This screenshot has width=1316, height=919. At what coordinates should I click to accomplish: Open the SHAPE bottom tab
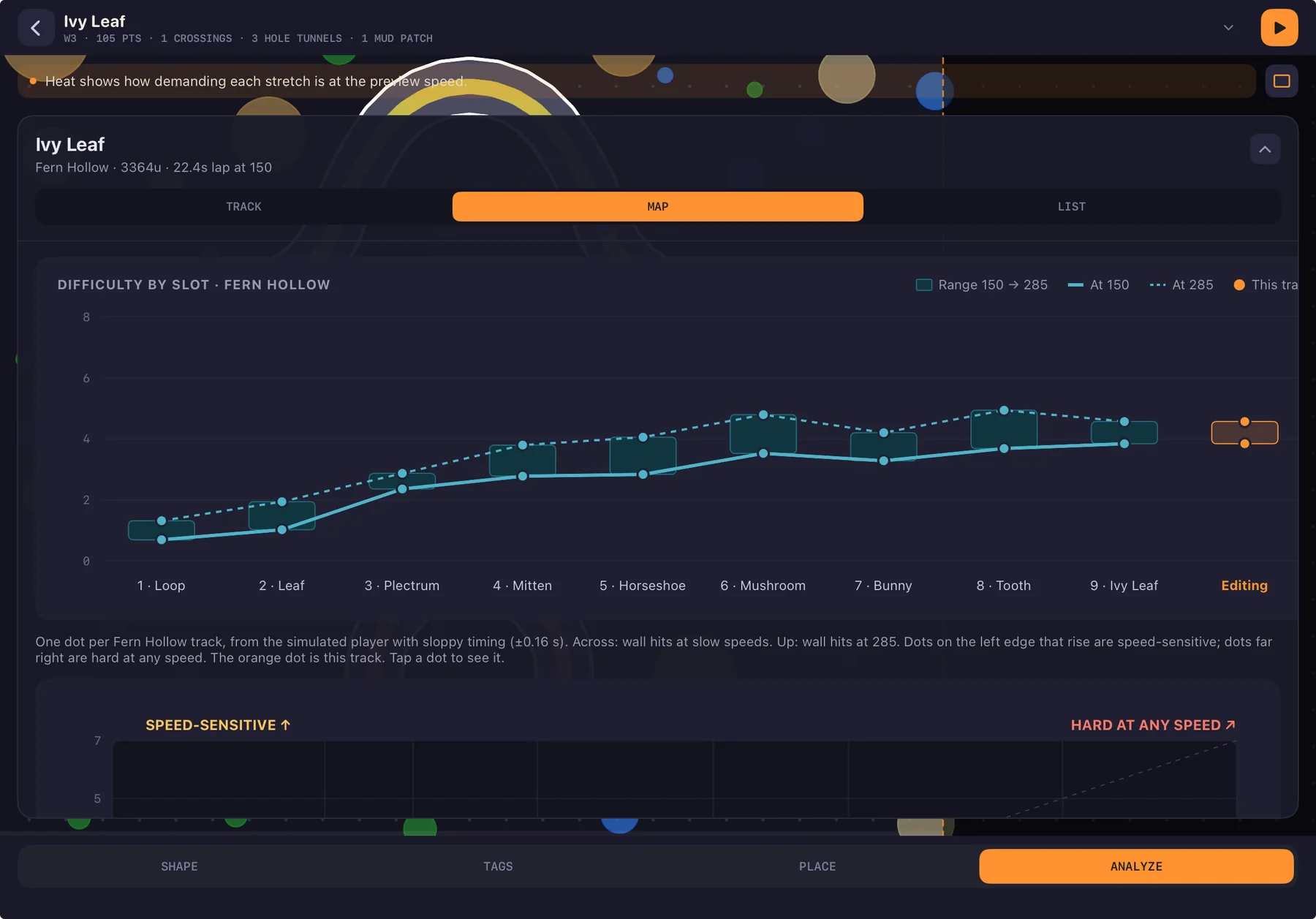pos(179,866)
